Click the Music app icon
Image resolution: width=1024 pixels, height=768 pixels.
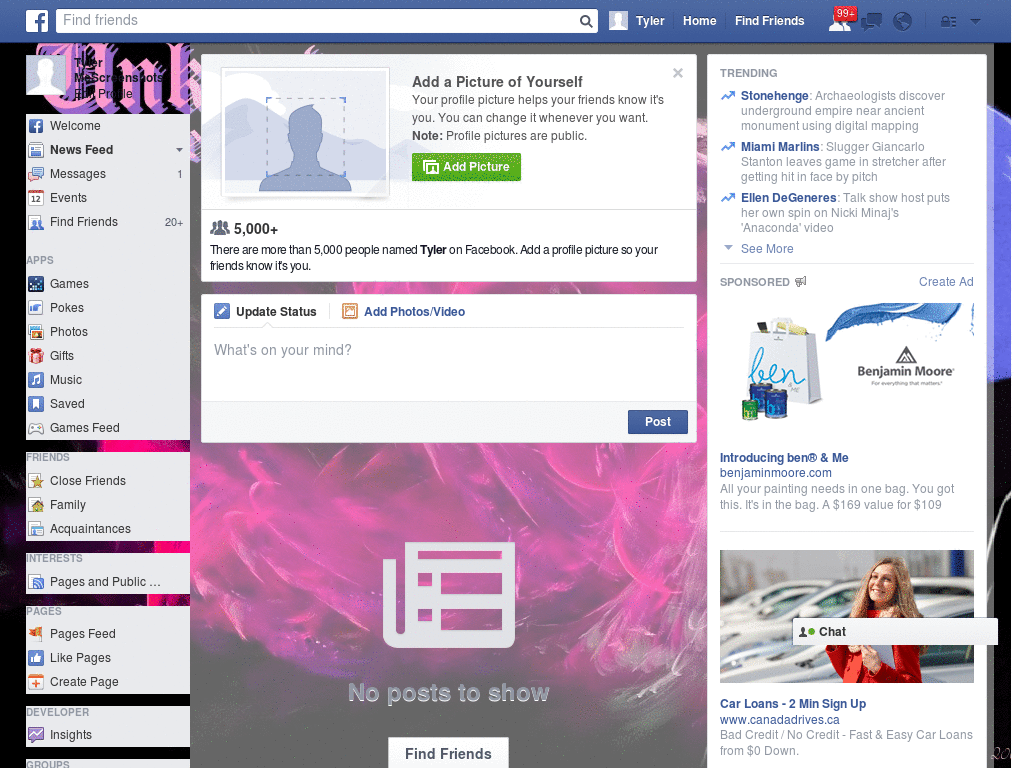tap(36, 380)
